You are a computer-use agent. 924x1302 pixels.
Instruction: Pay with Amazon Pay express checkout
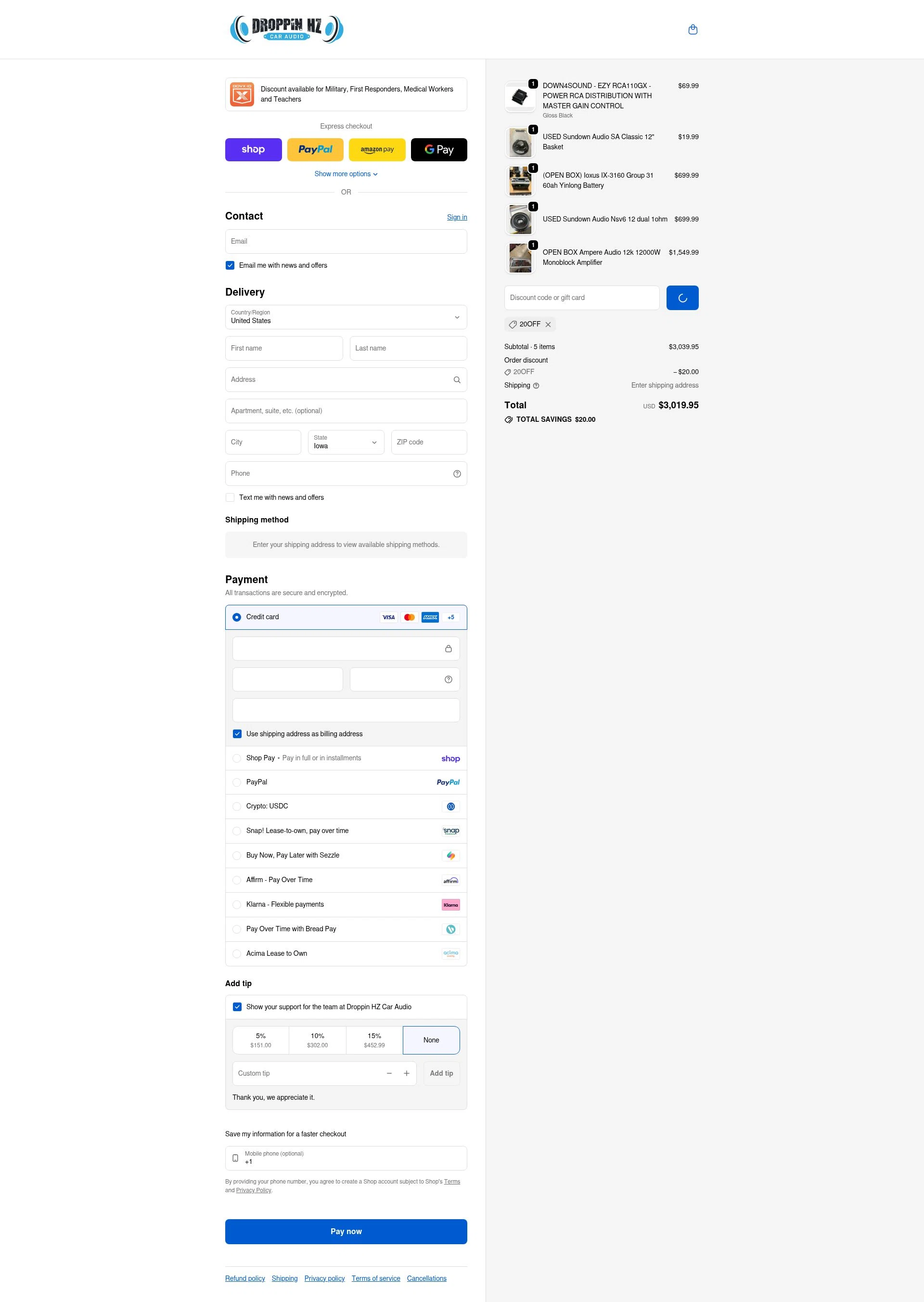(377, 149)
